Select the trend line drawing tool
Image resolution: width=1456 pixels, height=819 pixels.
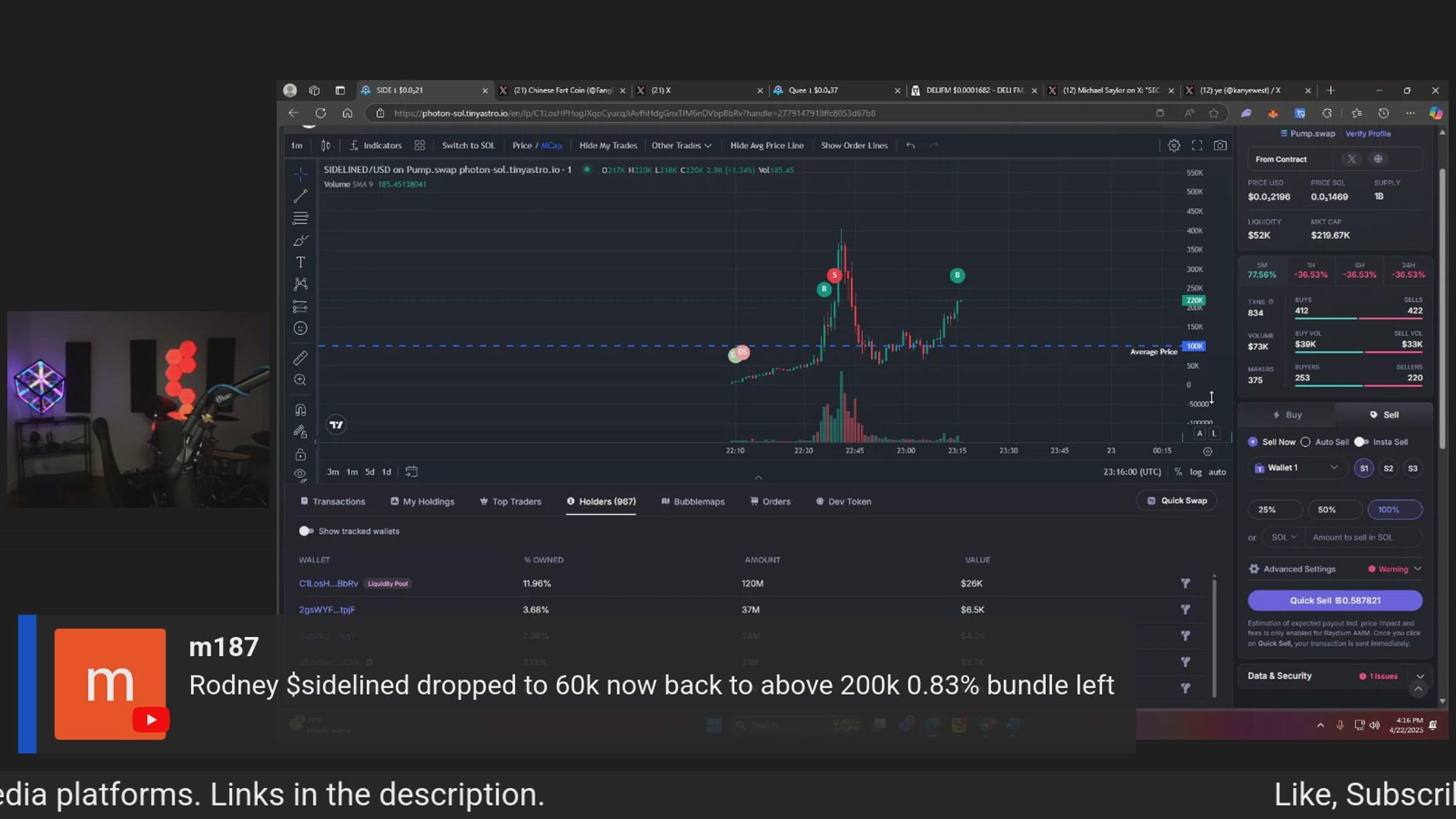coord(300,196)
